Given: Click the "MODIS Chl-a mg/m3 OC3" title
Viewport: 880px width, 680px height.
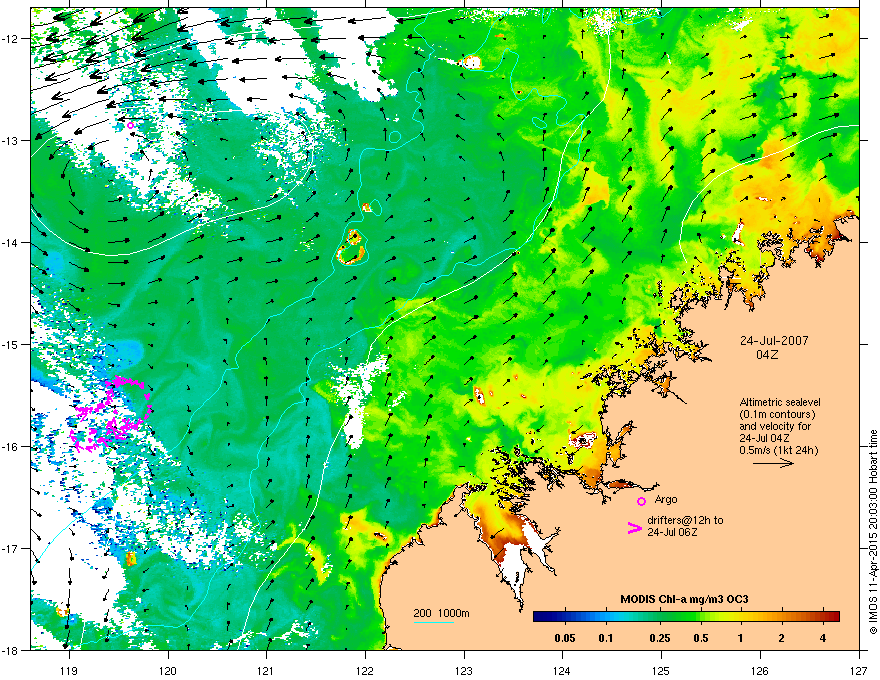Looking at the screenshot, I should [x=684, y=599].
